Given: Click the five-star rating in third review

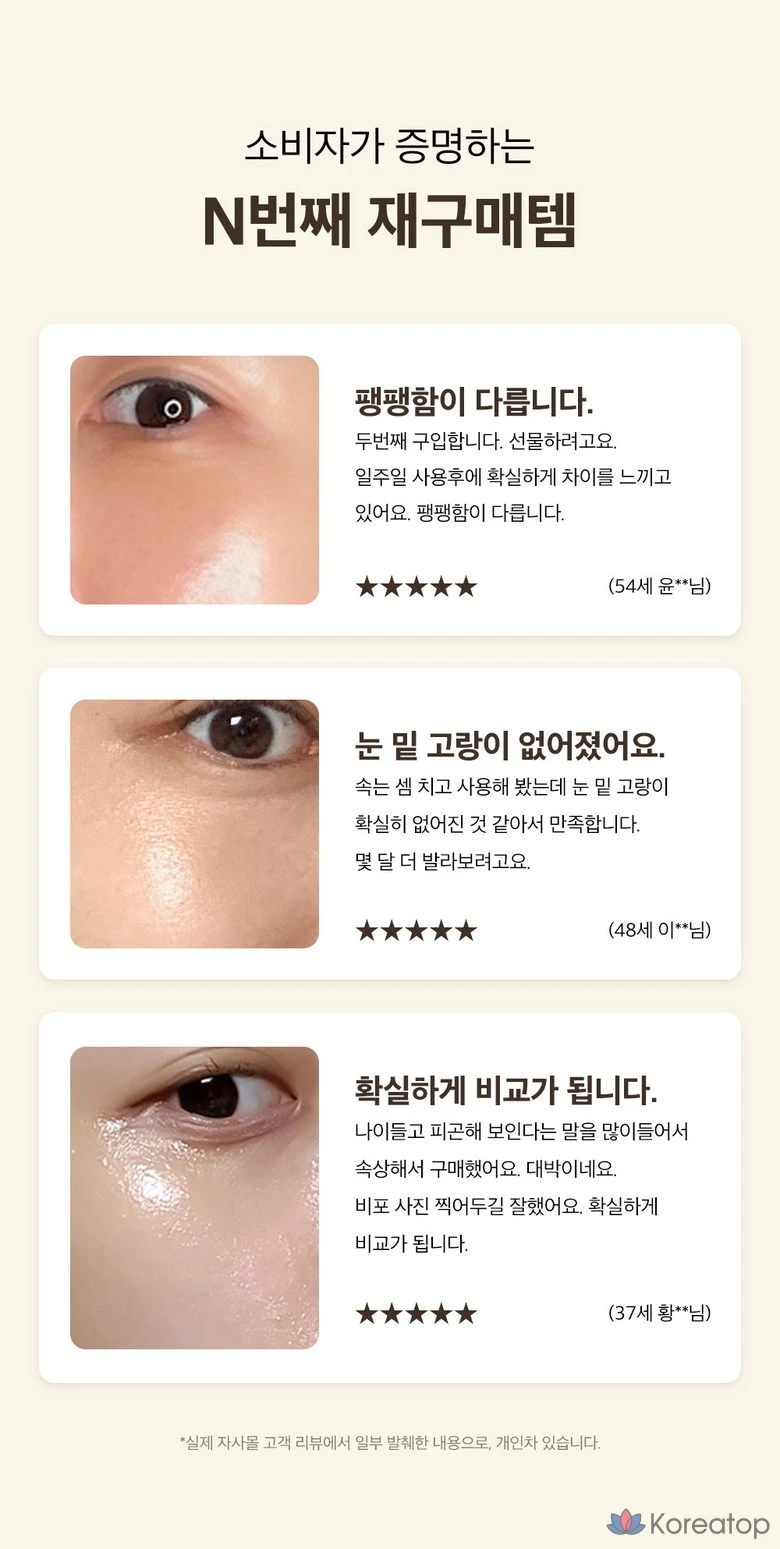Looking at the screenshot, I should pyautogui.click(x=416, y=1313).
